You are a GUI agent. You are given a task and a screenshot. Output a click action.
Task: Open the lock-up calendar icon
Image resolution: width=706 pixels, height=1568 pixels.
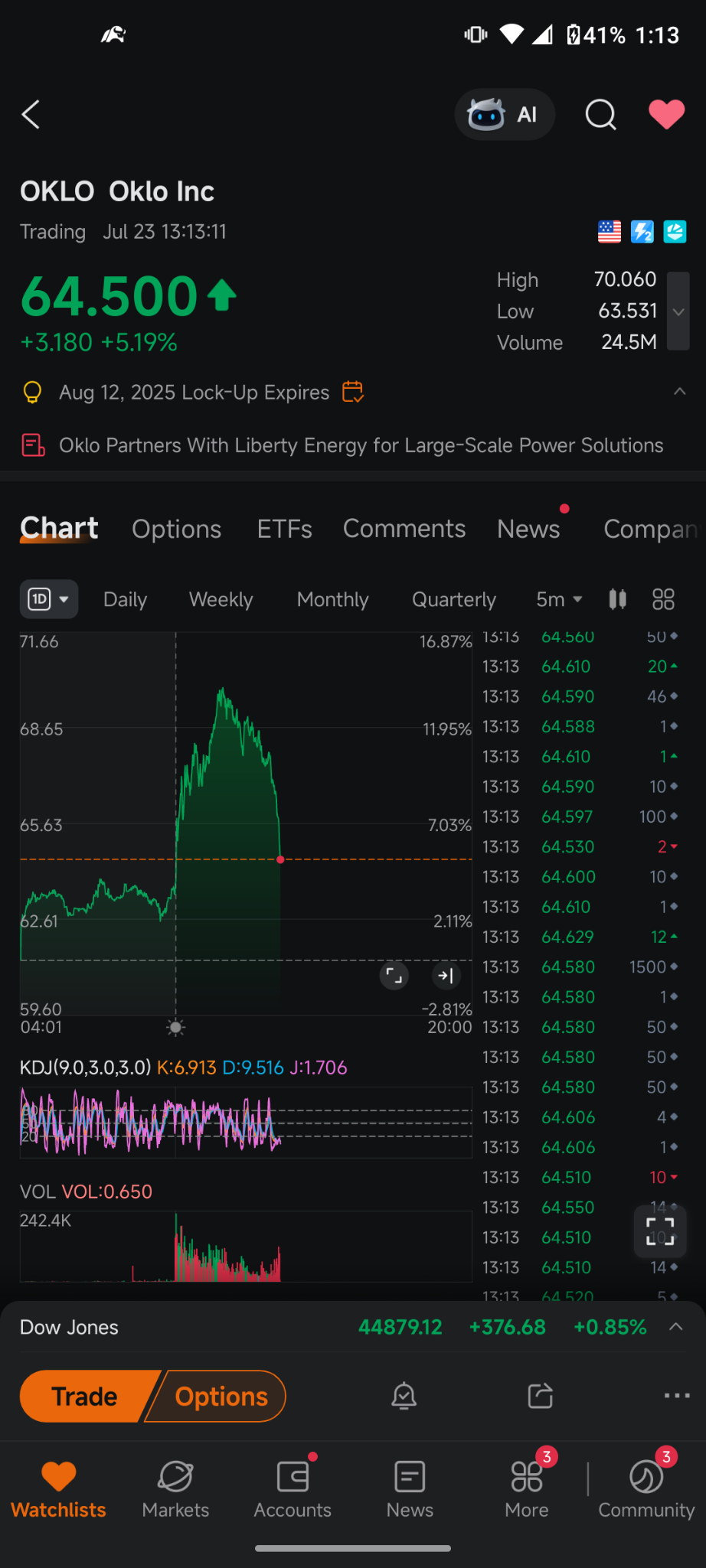pos(353,392)
